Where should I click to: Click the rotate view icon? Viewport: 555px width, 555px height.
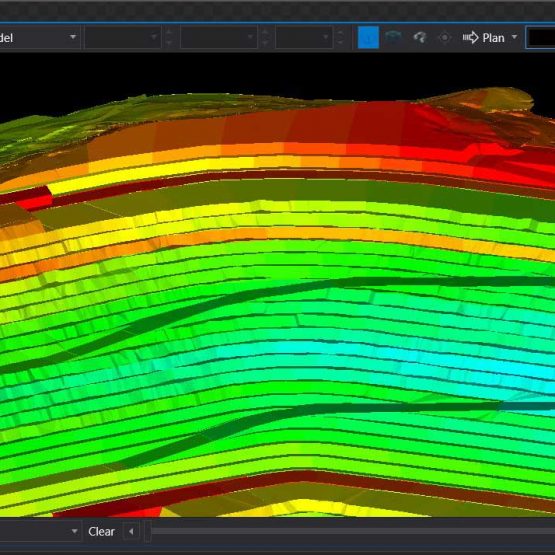pos(420,37)
